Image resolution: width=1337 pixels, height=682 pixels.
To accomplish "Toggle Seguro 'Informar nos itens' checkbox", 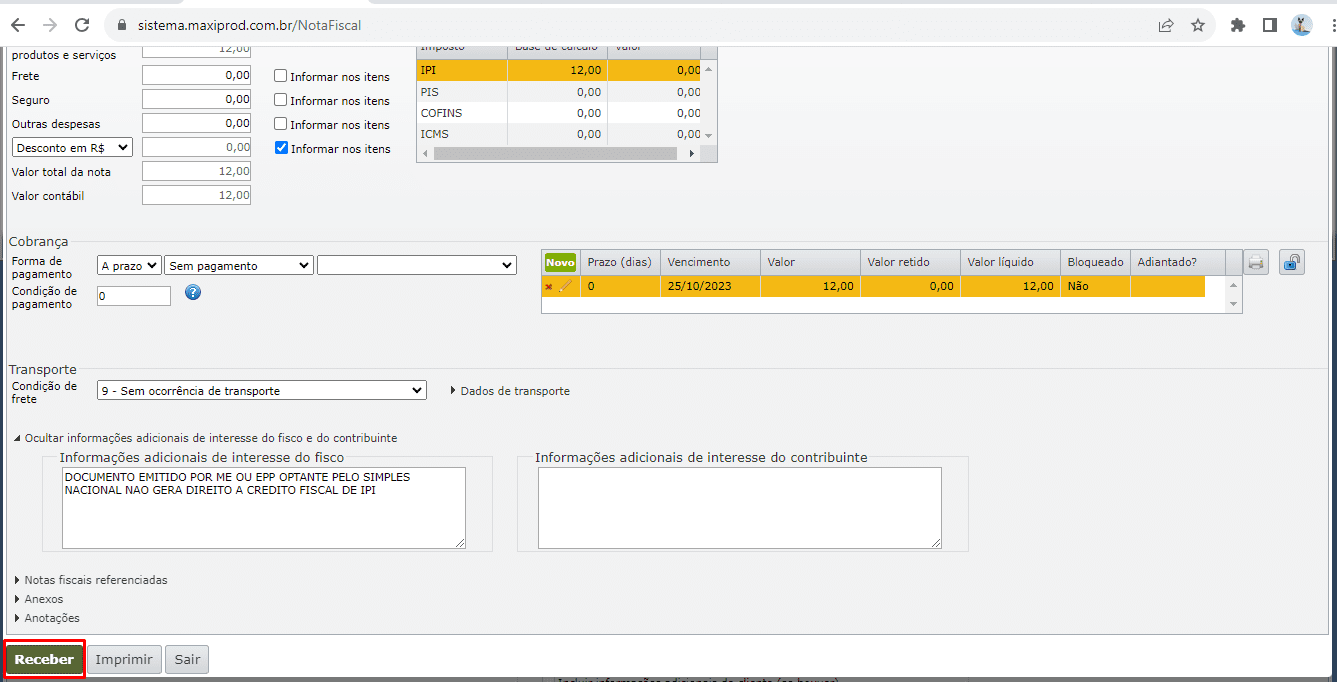I will [281, 100].
